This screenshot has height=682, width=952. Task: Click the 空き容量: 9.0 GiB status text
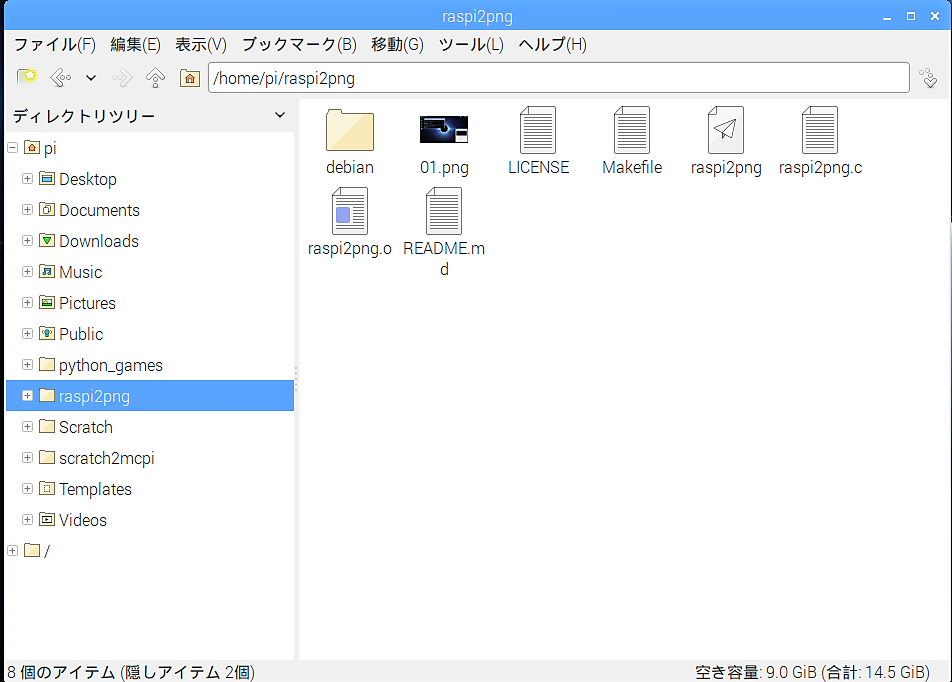pos(812,672)
